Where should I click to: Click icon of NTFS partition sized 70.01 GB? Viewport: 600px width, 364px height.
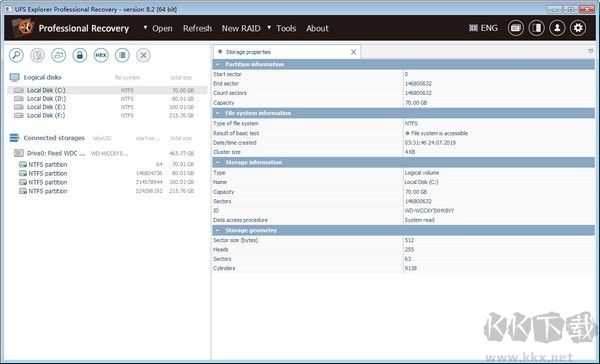pyautogui.click(x=23, y=165)
